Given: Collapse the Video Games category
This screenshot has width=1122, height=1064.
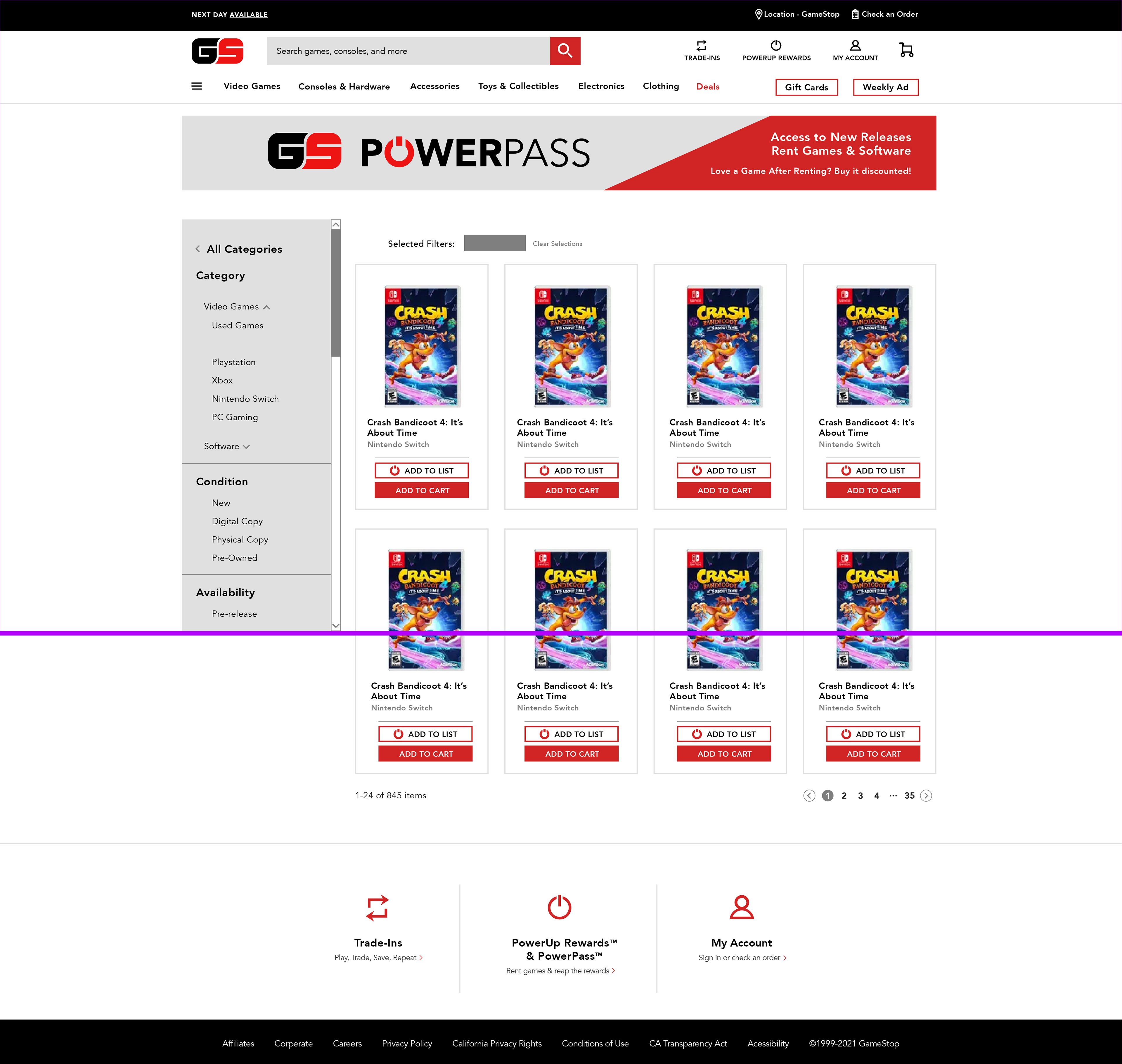Looking at the screenshot, I should point(266,307).
